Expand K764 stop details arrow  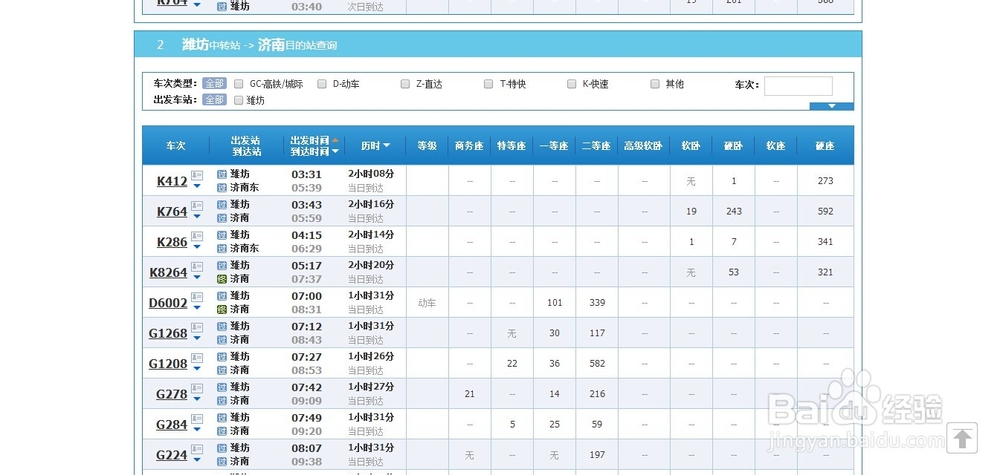[x=197, y=217]
